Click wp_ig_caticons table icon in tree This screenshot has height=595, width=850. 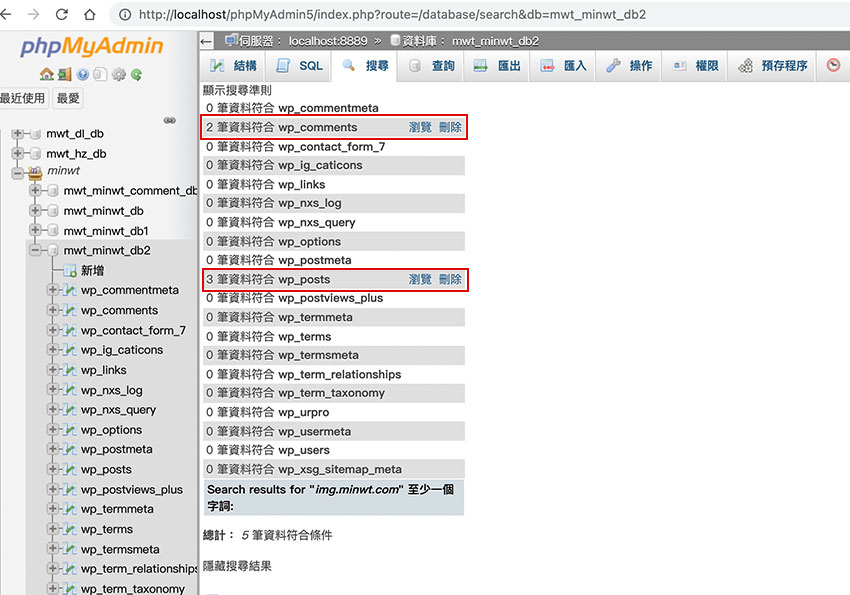tap(69, 350)
